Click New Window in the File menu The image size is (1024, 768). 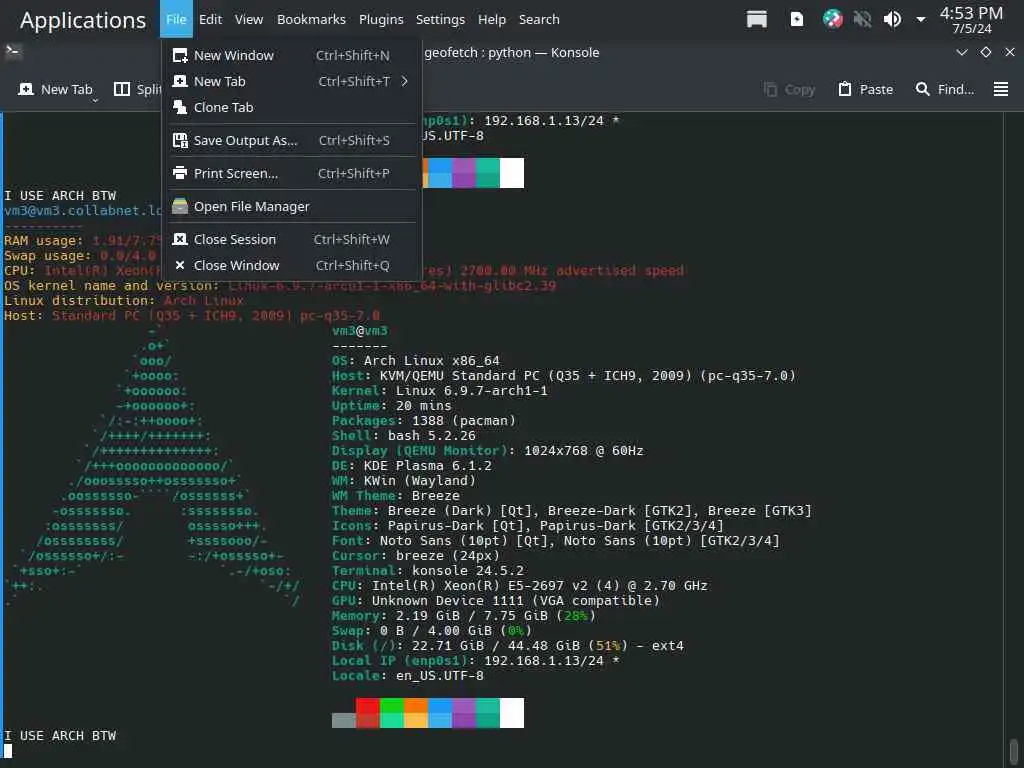click(x=291, y=56)
